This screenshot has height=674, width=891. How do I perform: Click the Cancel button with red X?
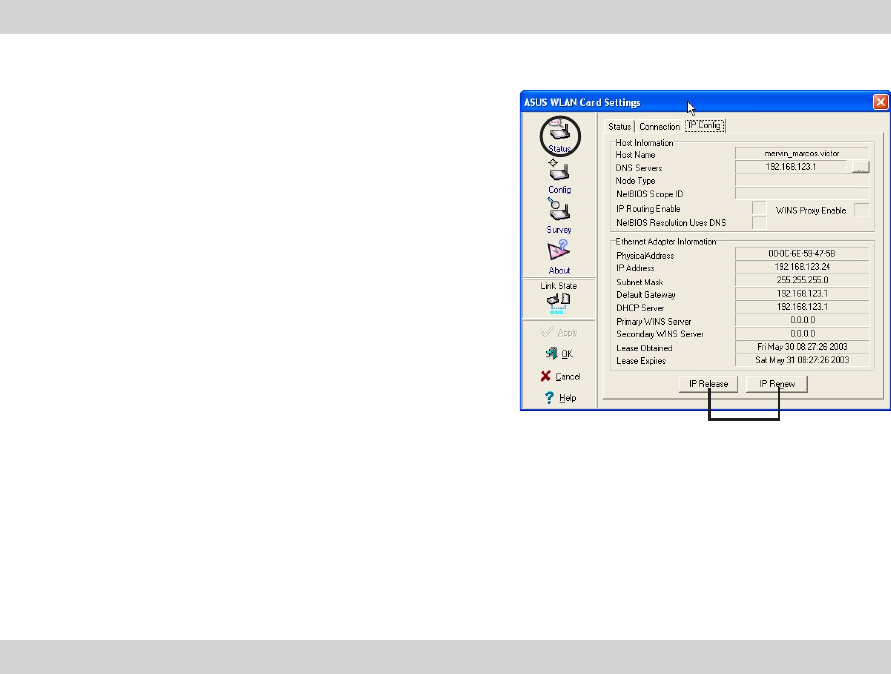[560, 376]
